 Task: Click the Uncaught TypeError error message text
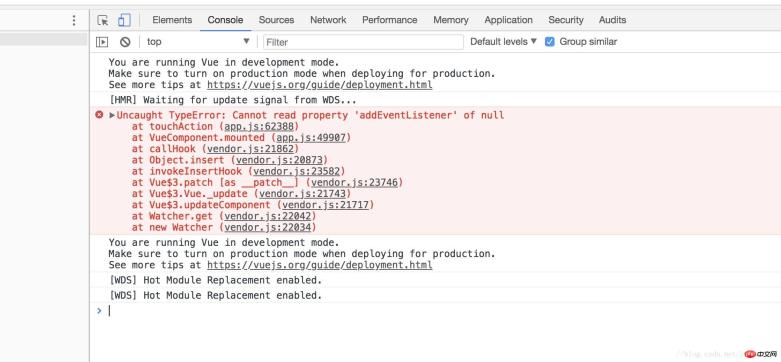click(310, 116)
